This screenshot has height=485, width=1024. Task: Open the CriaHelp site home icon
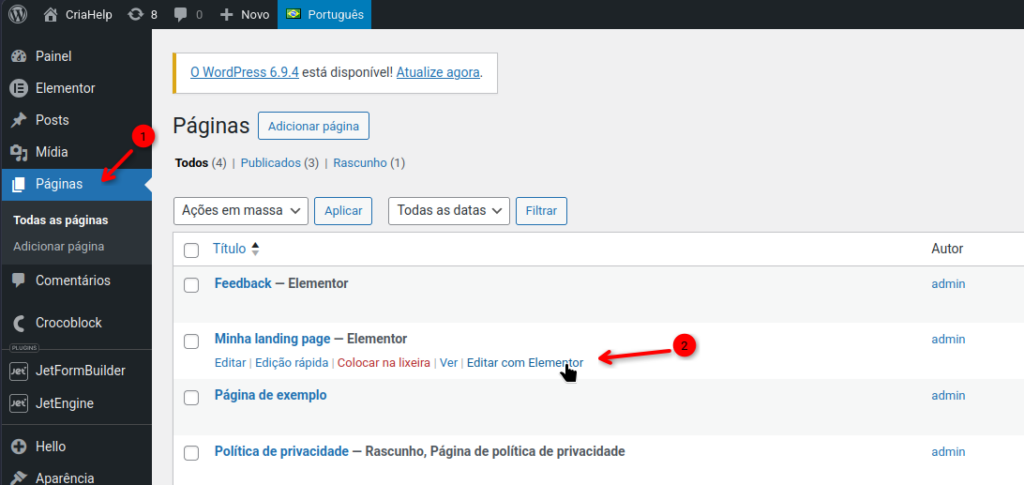[x=51, y=15]
